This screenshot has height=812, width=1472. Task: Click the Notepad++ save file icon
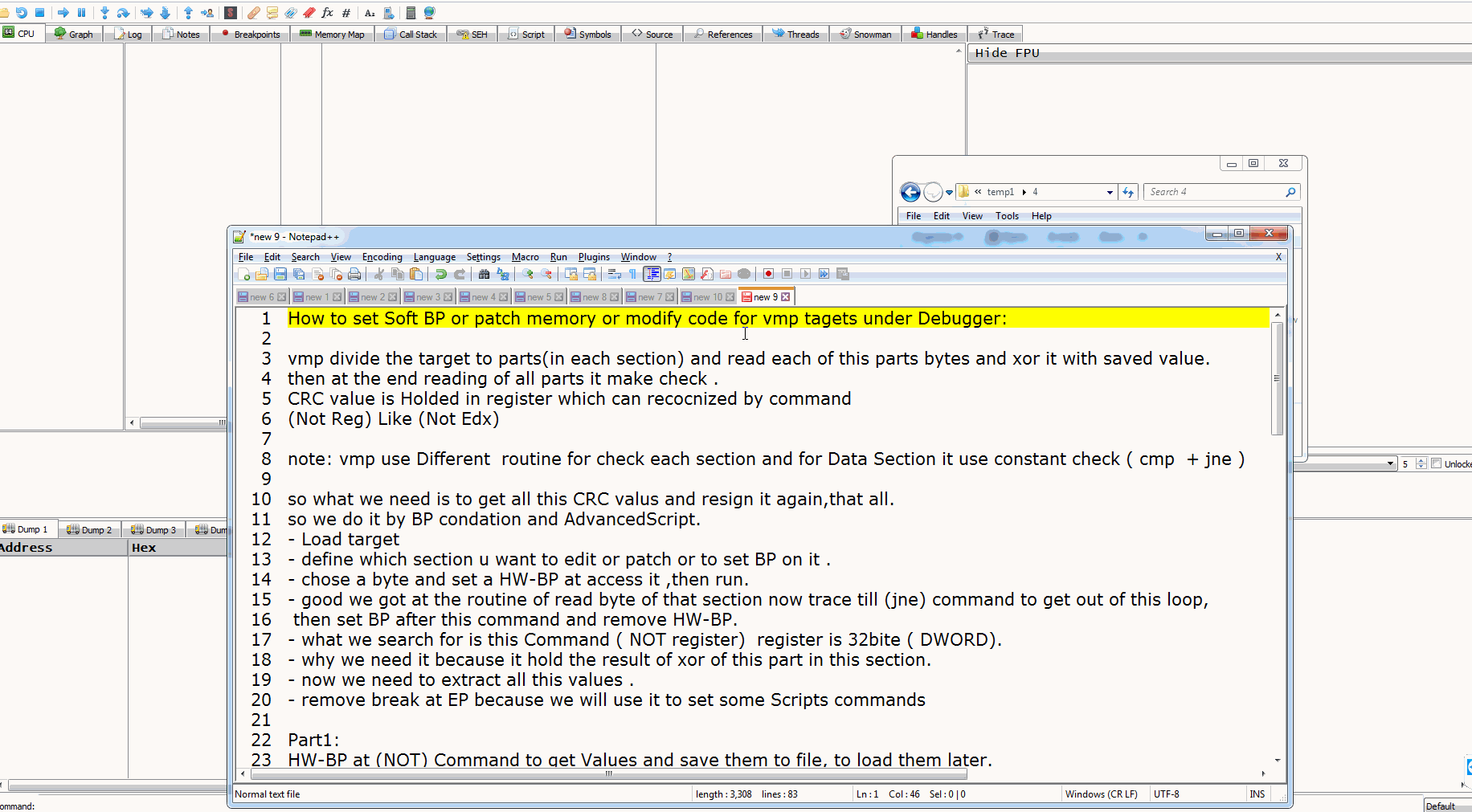point(280,274)
